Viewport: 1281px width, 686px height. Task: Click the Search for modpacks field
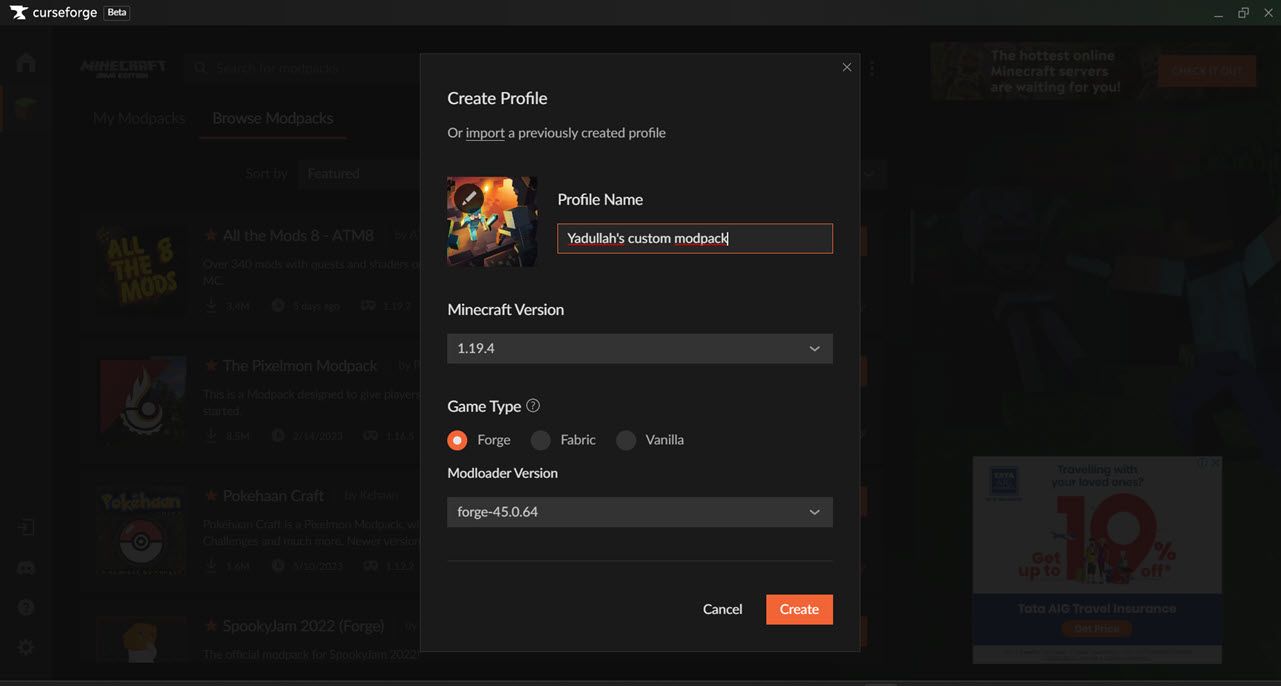[300, 68]
